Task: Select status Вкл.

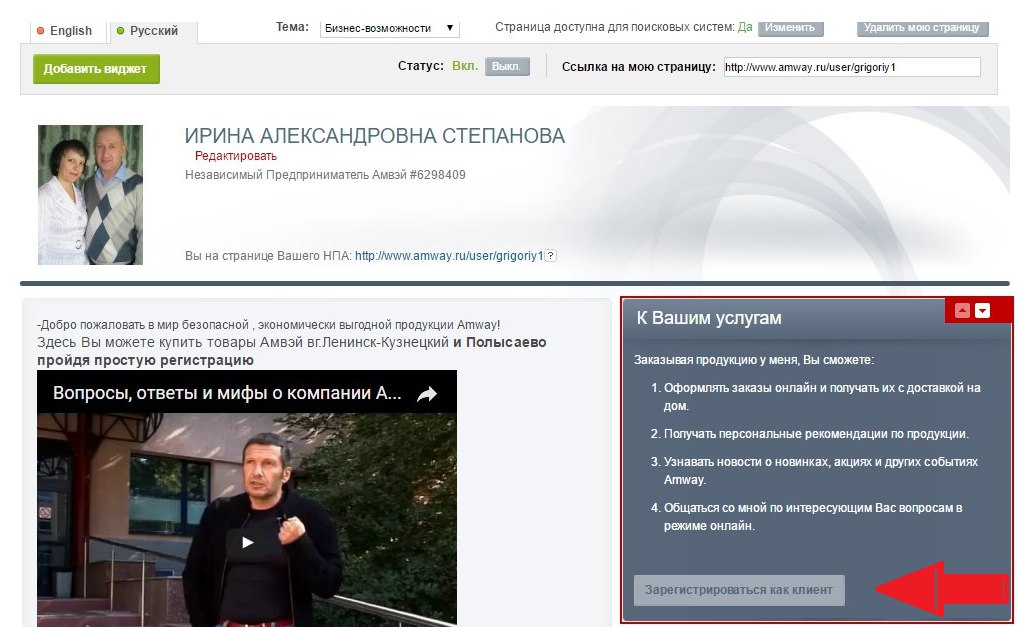Action: click(x=465, y=66)
